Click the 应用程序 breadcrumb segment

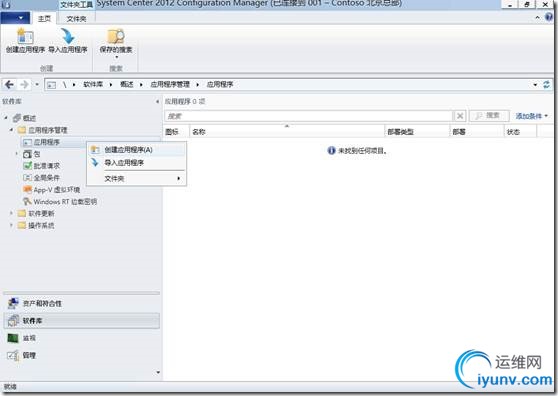point(220,84)
